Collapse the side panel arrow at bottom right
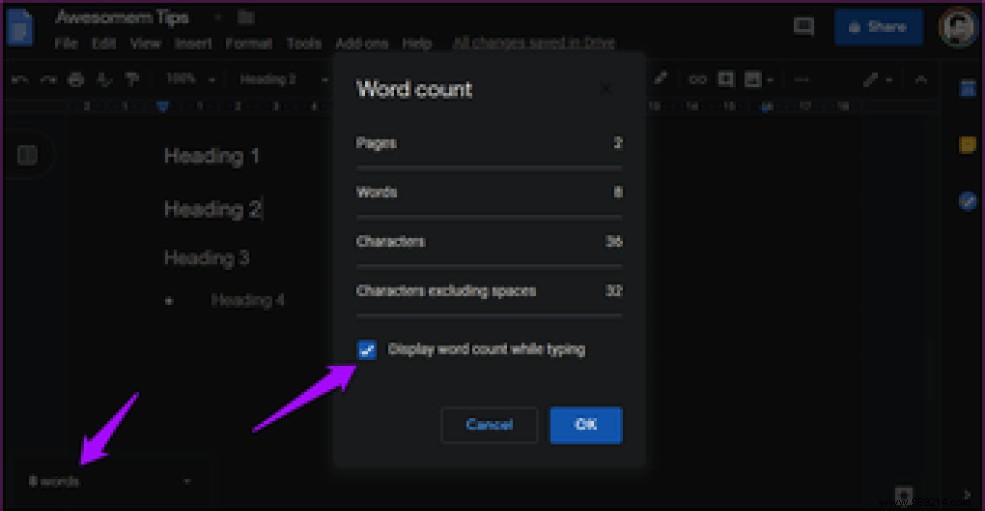The height and width of the screenshot is (511, 985). (x=967, y=495)
